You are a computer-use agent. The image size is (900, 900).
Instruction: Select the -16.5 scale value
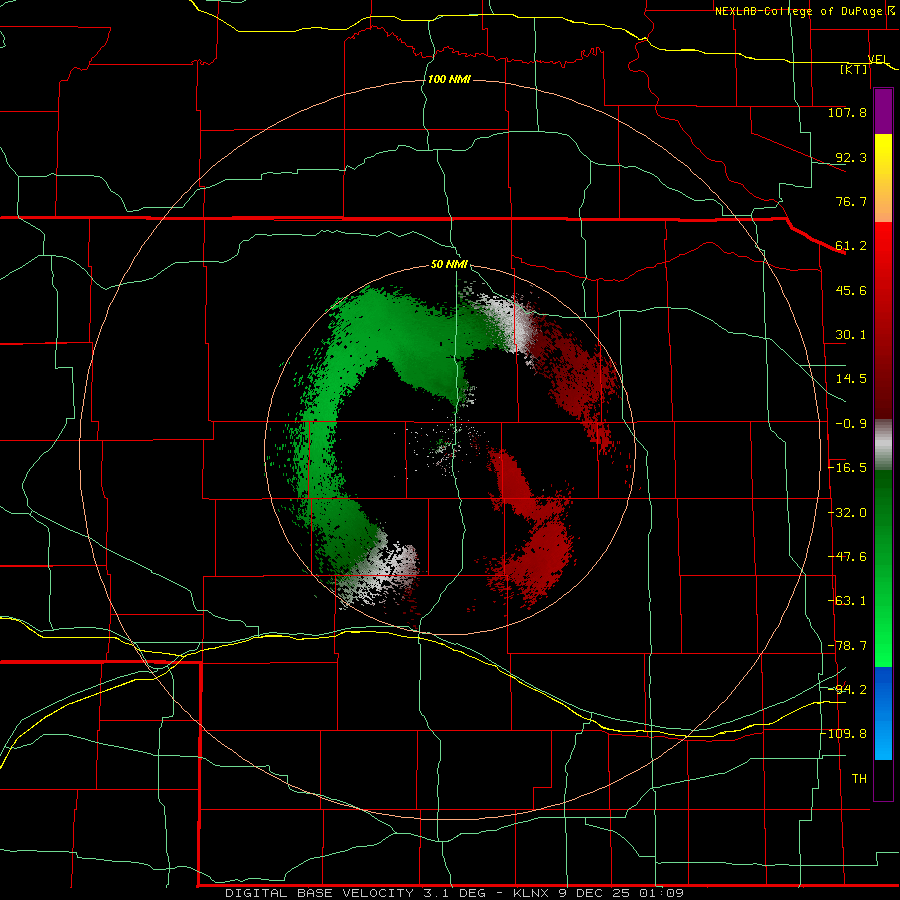(x=847, y=468)
